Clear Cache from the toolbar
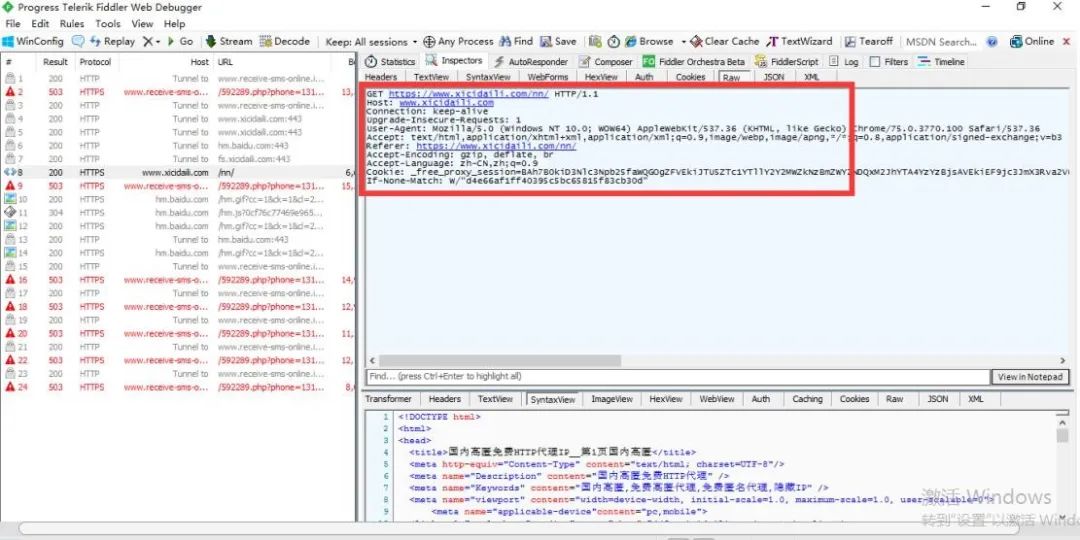Viewport: 1080px width, 540px height. coord(724,41)
